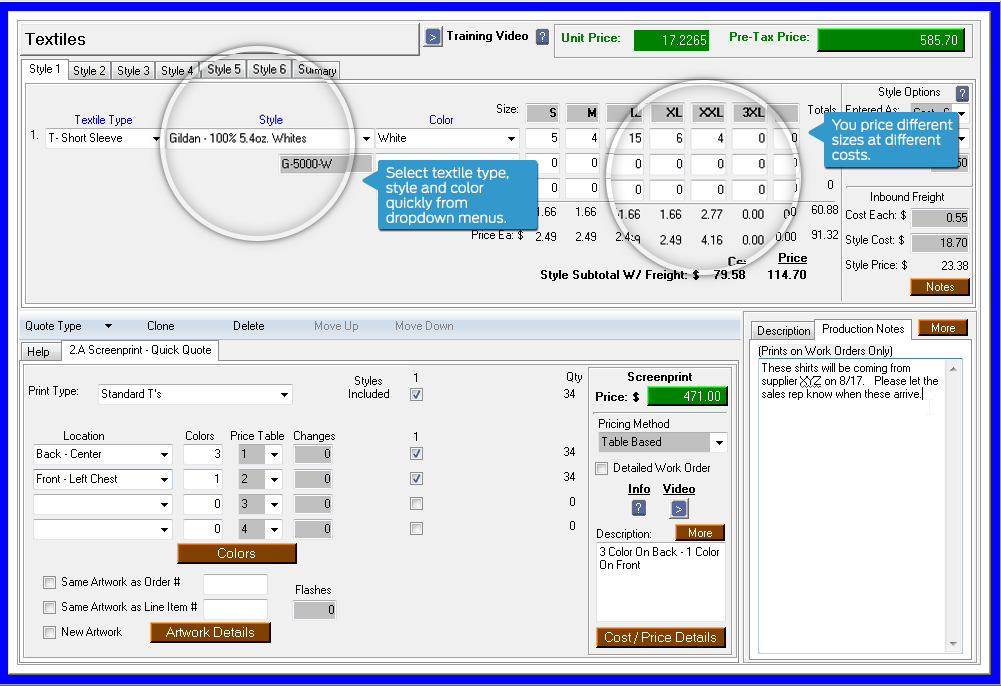This screenshot has height=686, width=1001.
Task: Open the Production Notes tab
Action: click(x=863, y=329)
